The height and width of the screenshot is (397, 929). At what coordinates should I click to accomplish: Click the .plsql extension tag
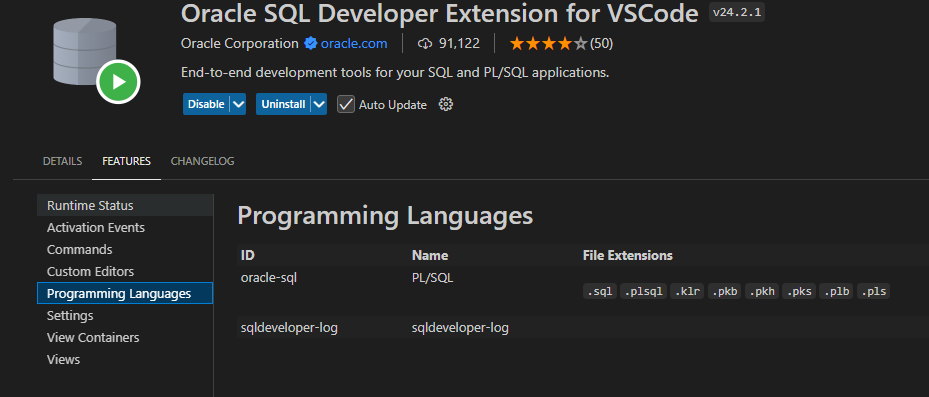(643, 291)
